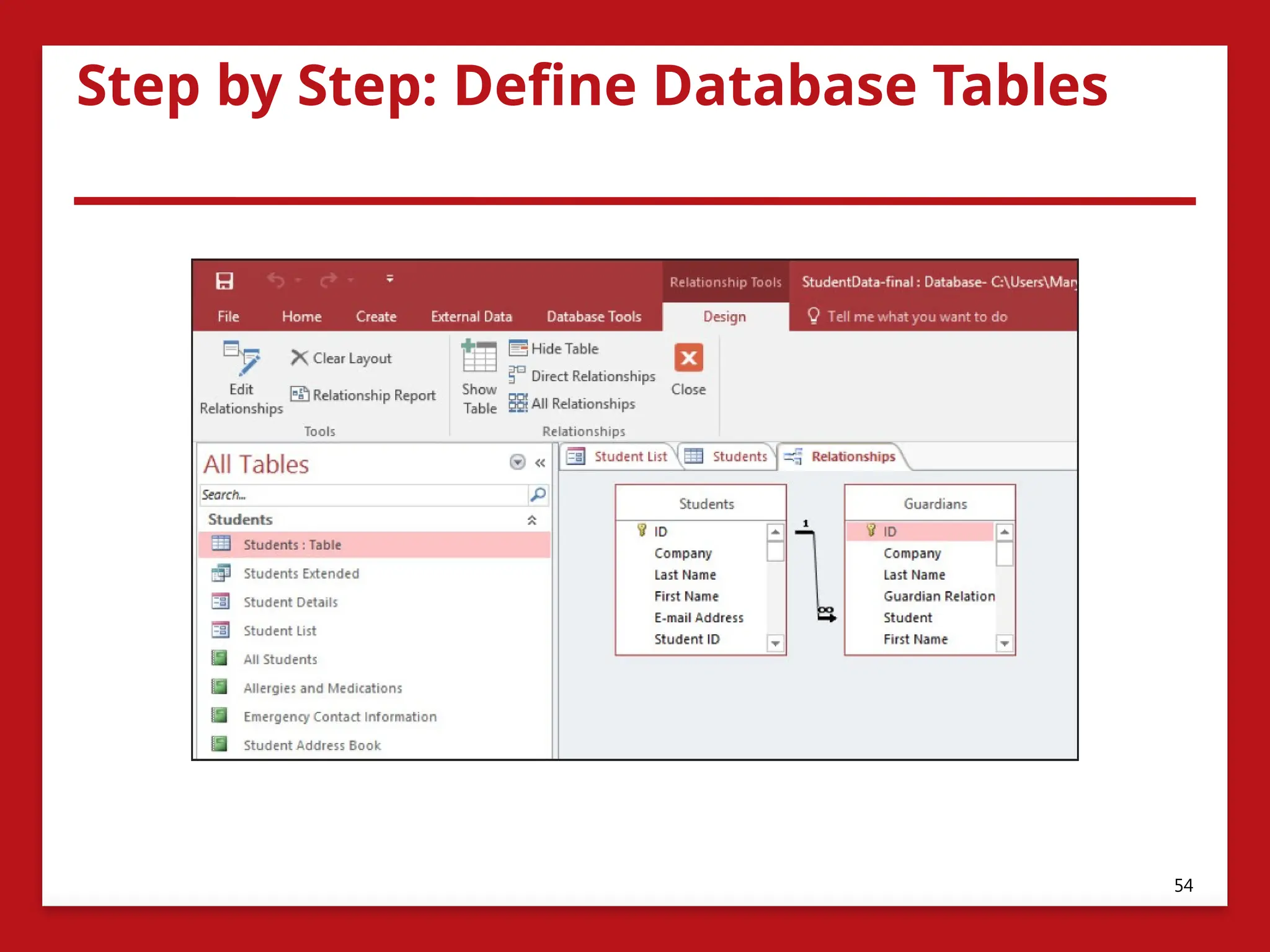Image resolution: width=1270 pixels, height=952 pixels.
Task: Click the Emergency Contact Information report icon
Action: 219,715
